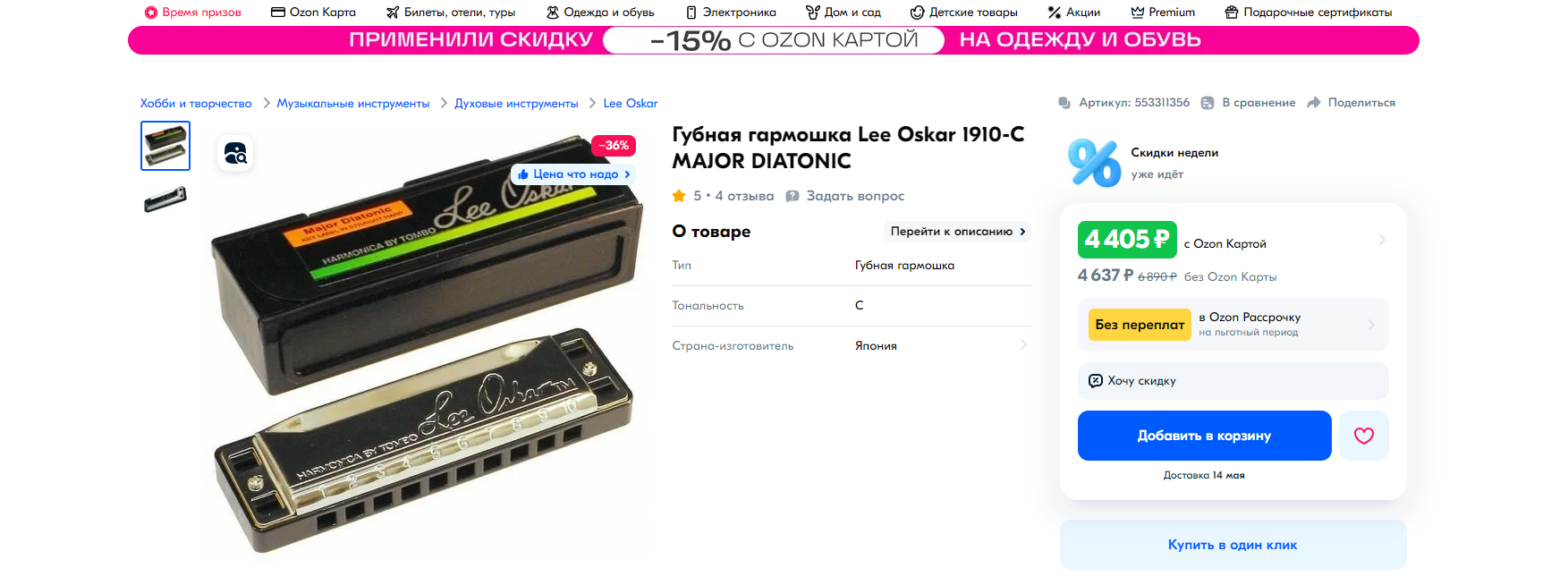The width and height of the screenshot is (1568, 585).
Task: Expand Ozon Рассрочка installment option
Action: tap(1233, 325)
